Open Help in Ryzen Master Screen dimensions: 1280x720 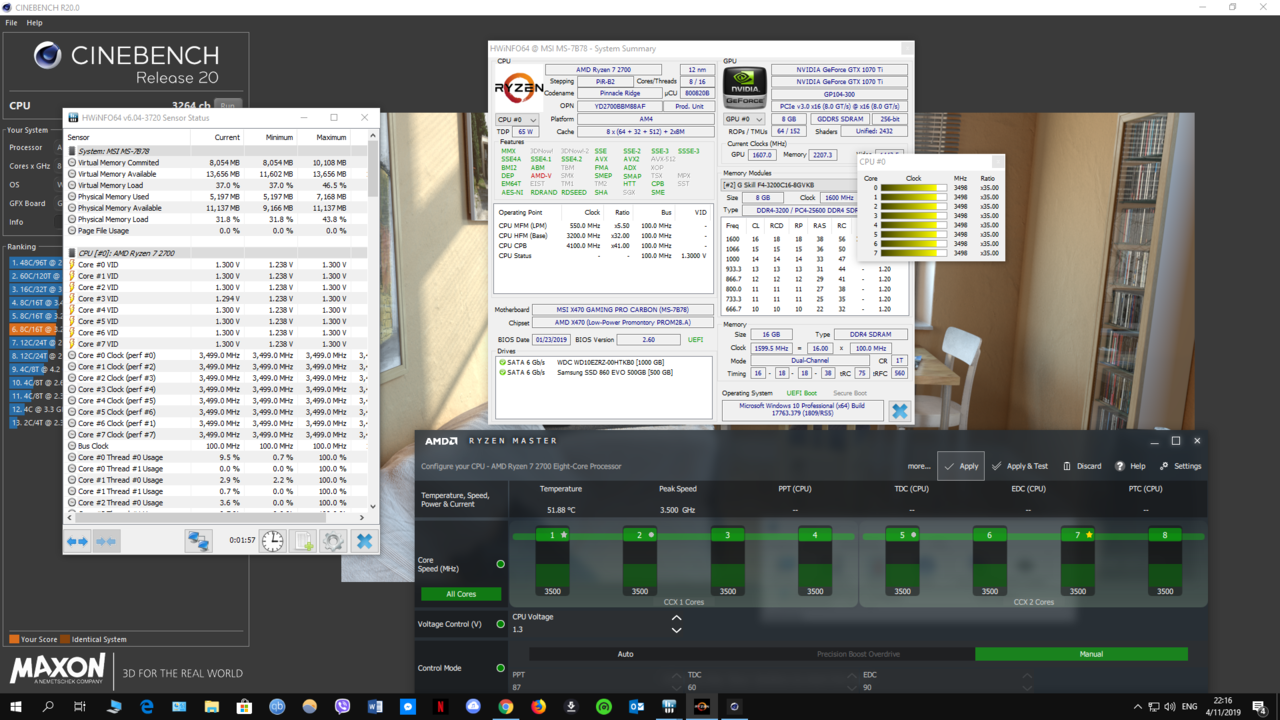click(x=1130, y=466)
